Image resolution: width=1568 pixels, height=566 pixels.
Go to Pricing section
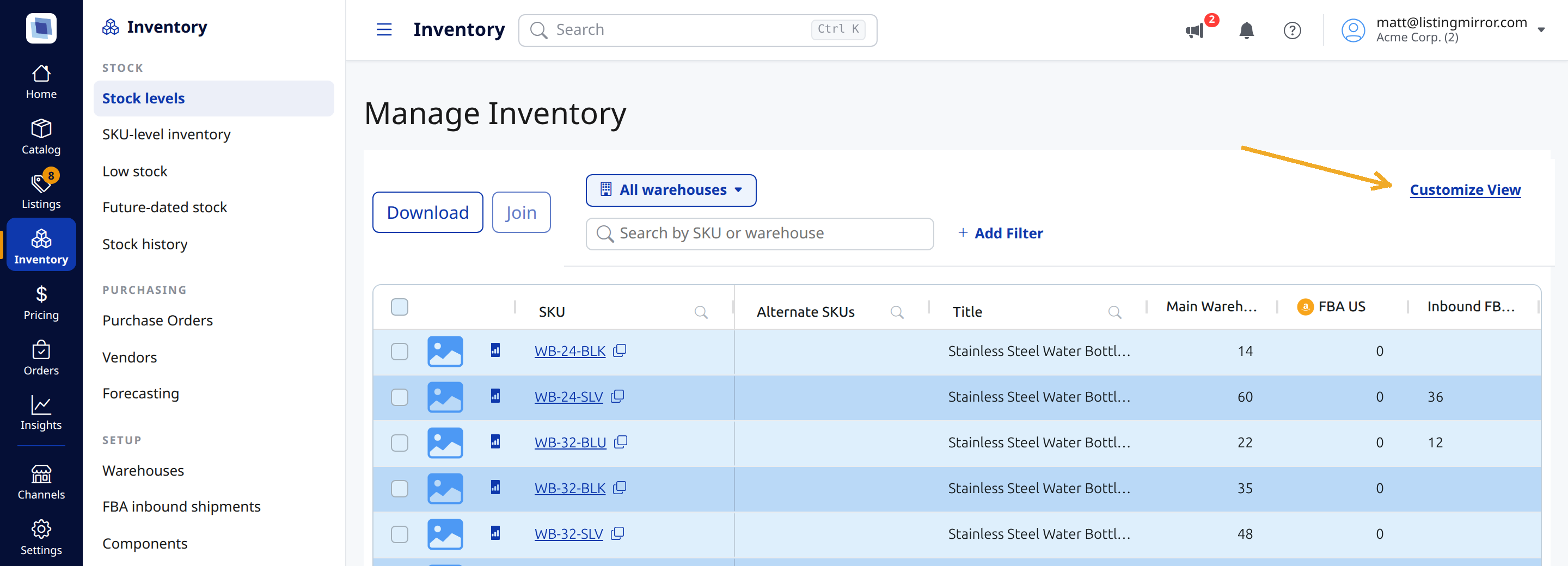point(41,303)
